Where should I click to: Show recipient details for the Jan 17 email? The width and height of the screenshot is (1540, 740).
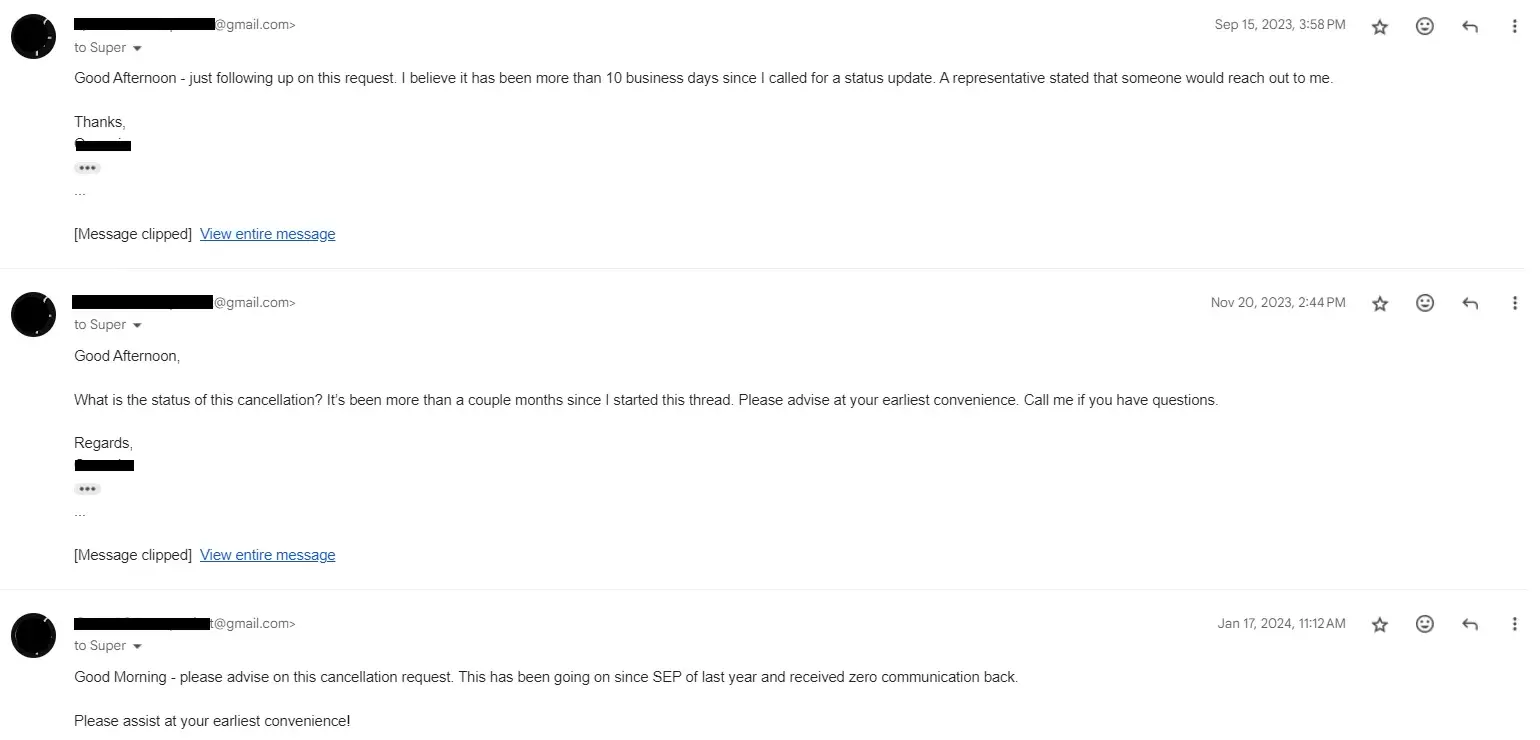pyautogui.click(x=137, y=646)
